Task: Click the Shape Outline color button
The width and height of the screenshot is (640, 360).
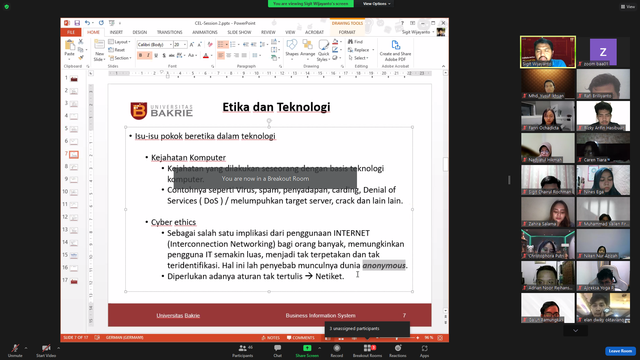Action: 335,50
